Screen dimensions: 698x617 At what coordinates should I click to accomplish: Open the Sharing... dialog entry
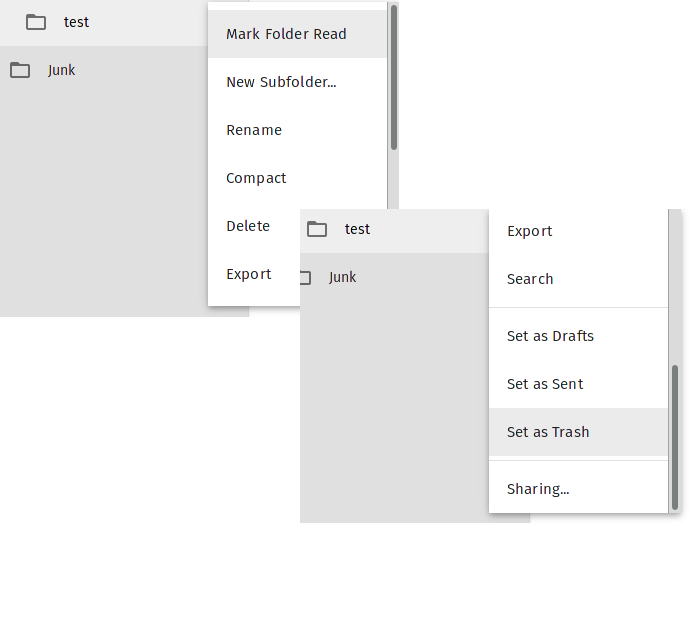pyautogui.click(x=538, y=489)
